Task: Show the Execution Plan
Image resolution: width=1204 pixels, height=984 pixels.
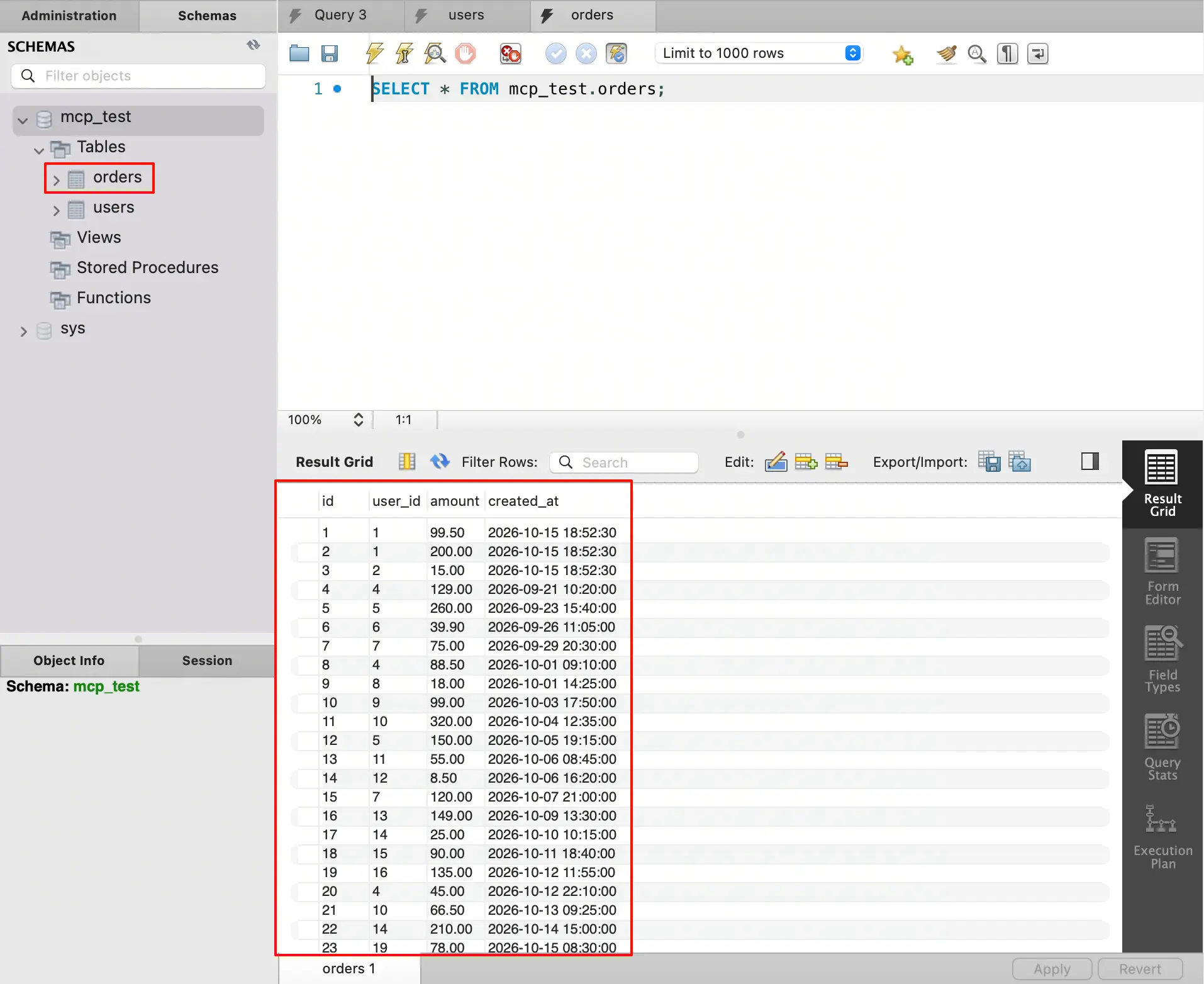Action: tap(1162, 837)
